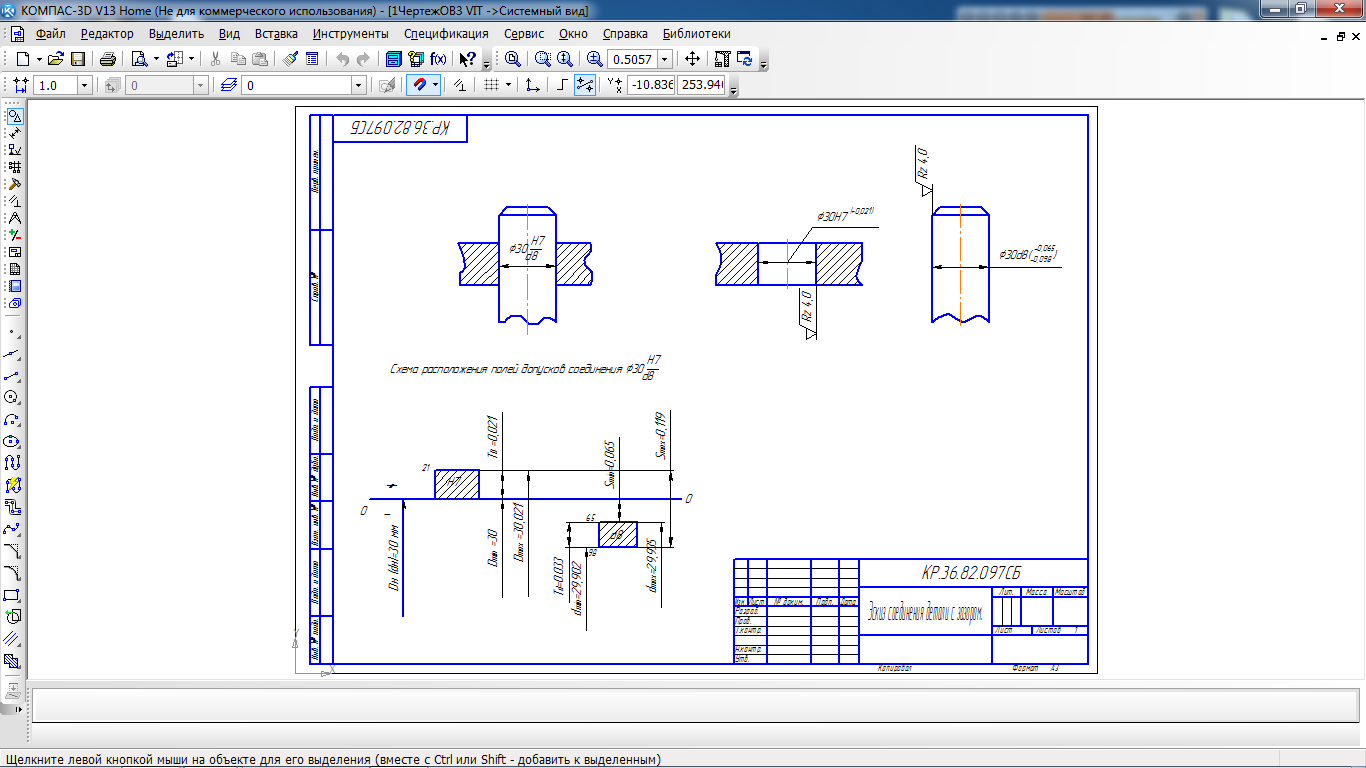This screenshot has width=1366, height=768.
Task: Select the Ellipse tool in the left toolbar
Action: pos(12,441)
